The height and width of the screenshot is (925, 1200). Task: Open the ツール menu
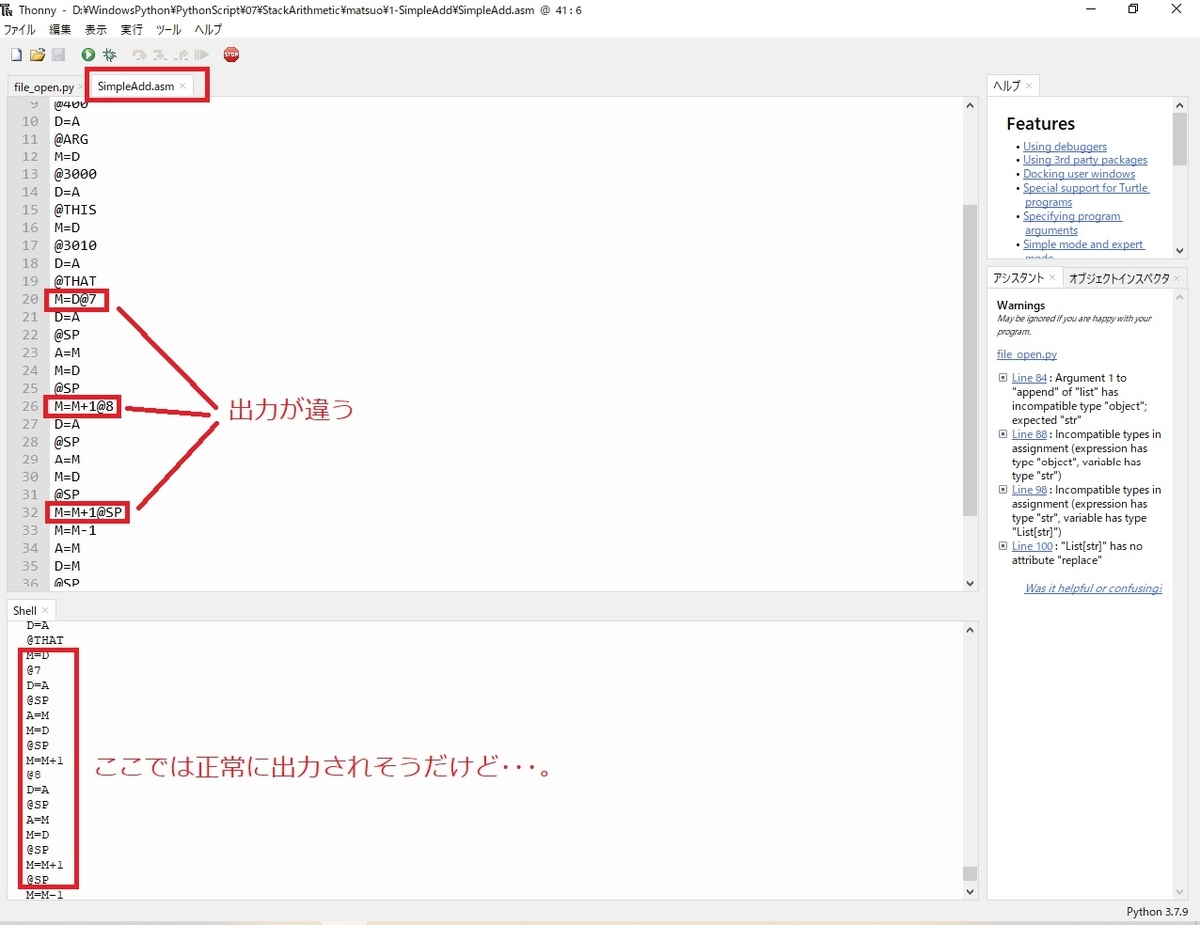click(167, 29)
